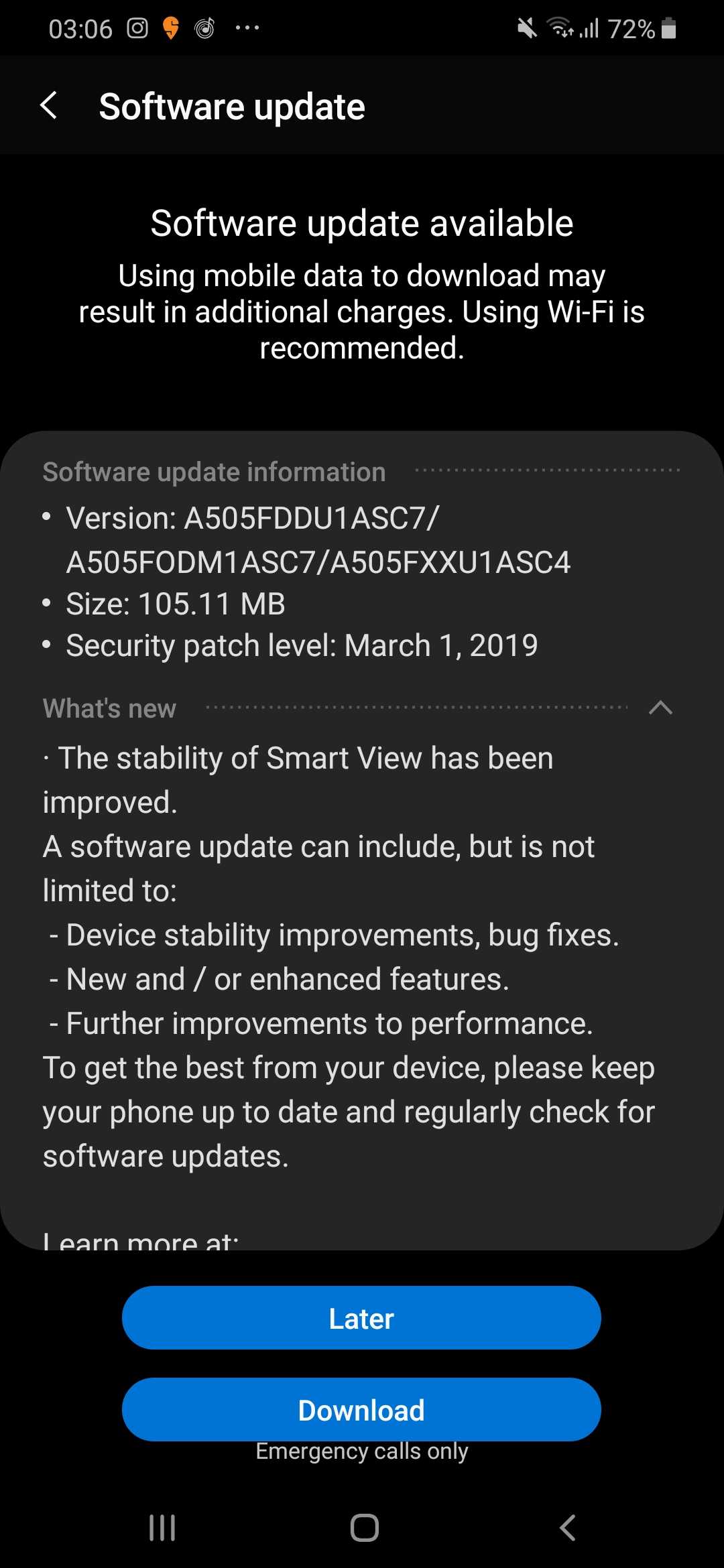The image size is (724, 1568).
Task: Tap the muted sound icon in status bar
Action: 527,28
